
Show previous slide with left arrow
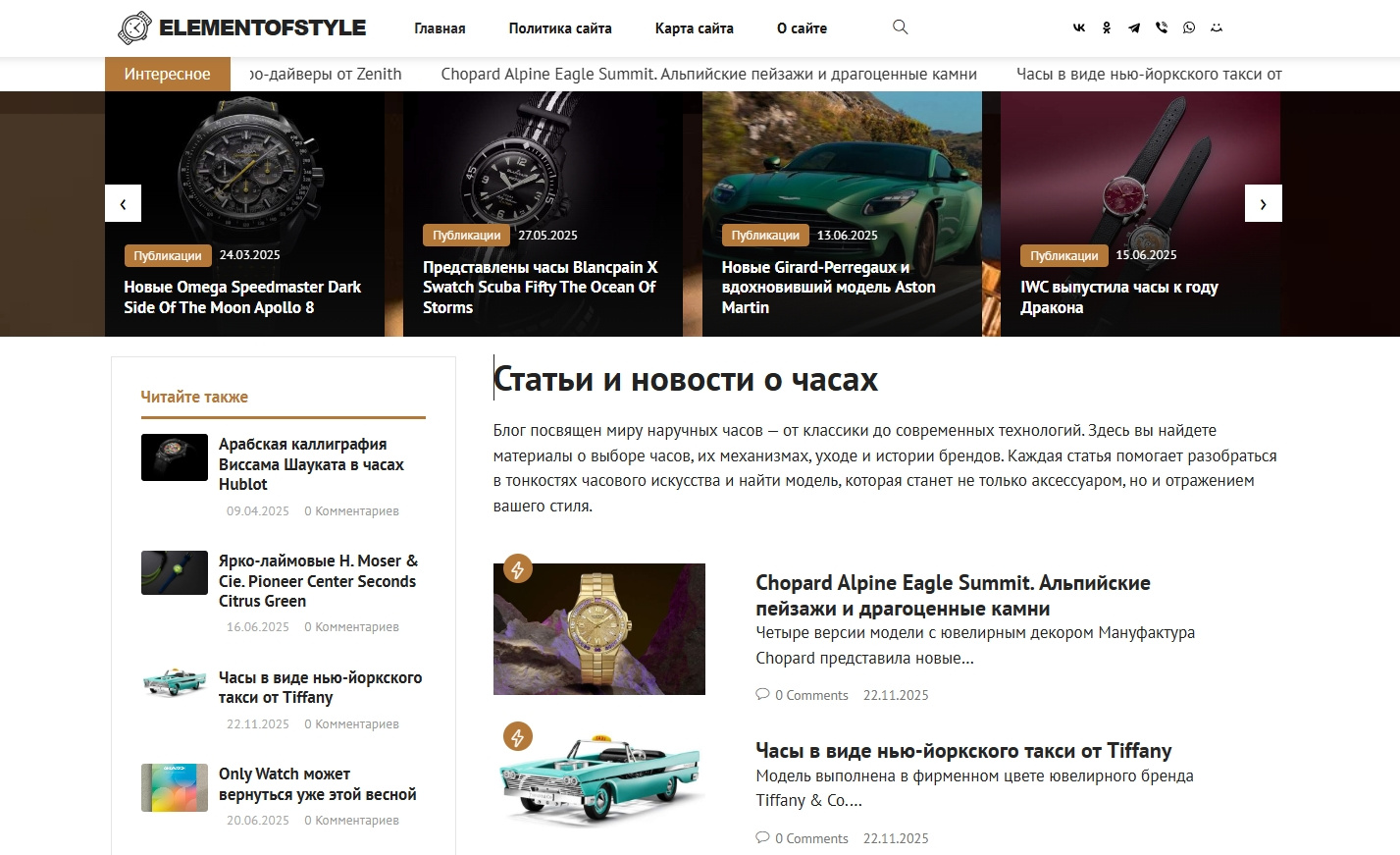click(123, 203)
